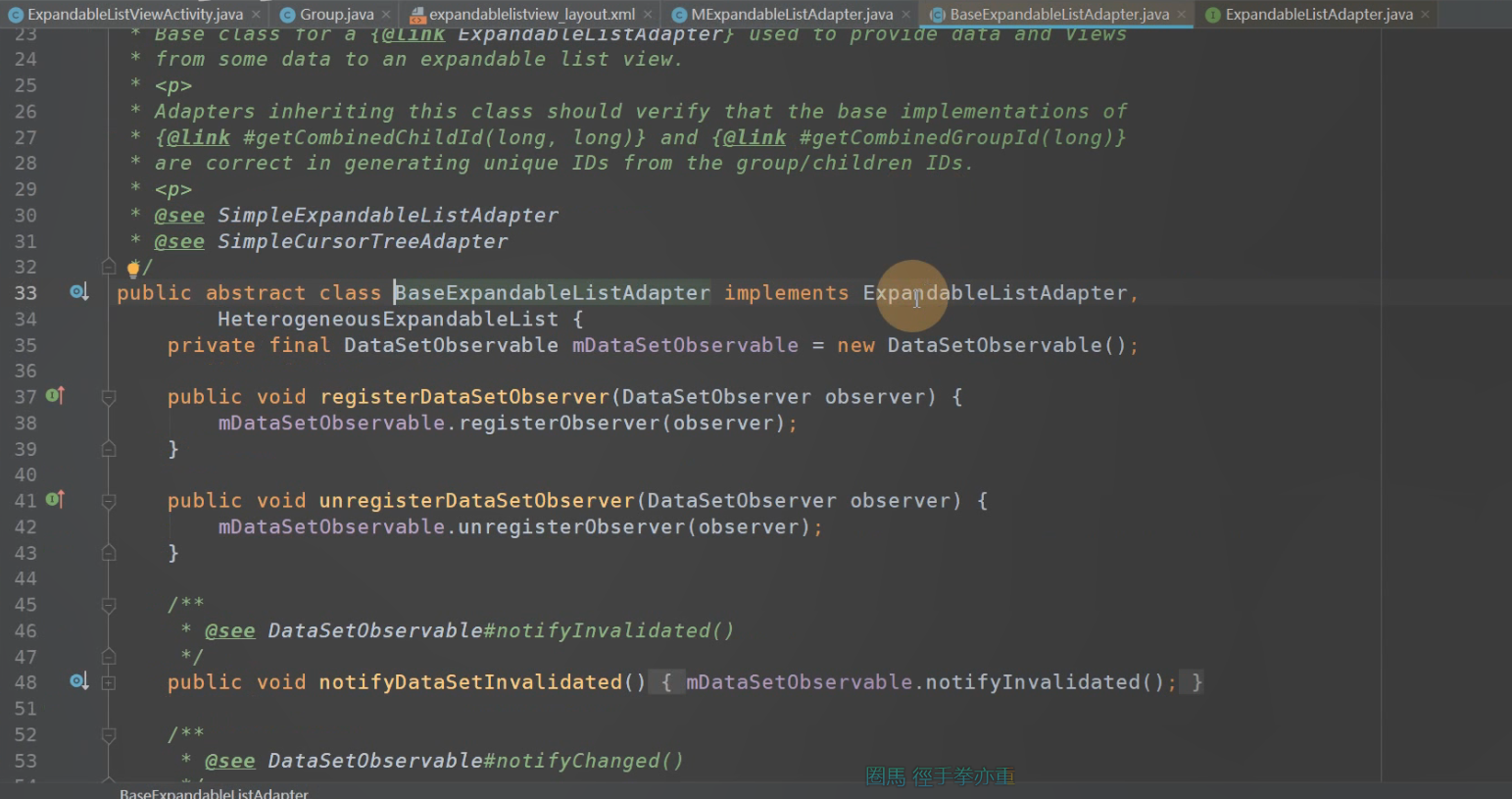The width and height of the screenshot is (1512, 799).
Task: Click the implements-method gutter icon on line 37
Action: click(x=55, y=396)
